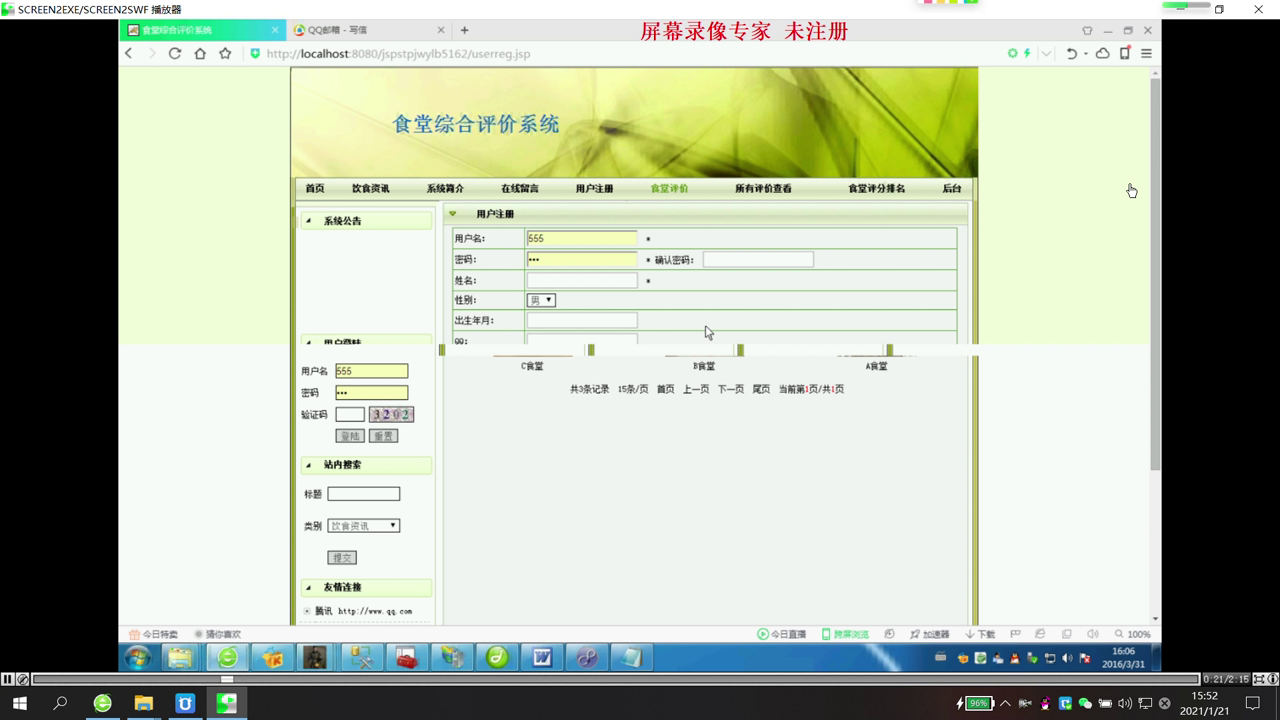Click sidebar login 用户名 field

click(x=371, y=371)
